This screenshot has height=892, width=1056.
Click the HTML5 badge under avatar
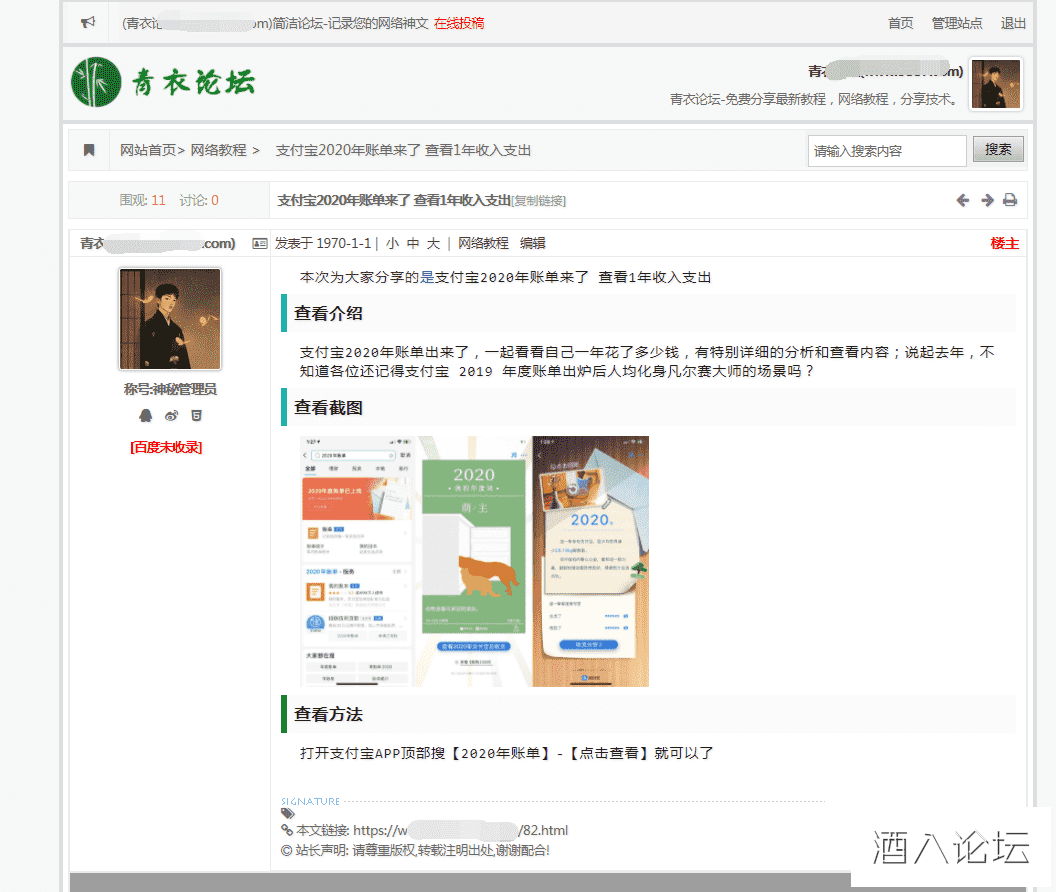(x=196, y=416)
